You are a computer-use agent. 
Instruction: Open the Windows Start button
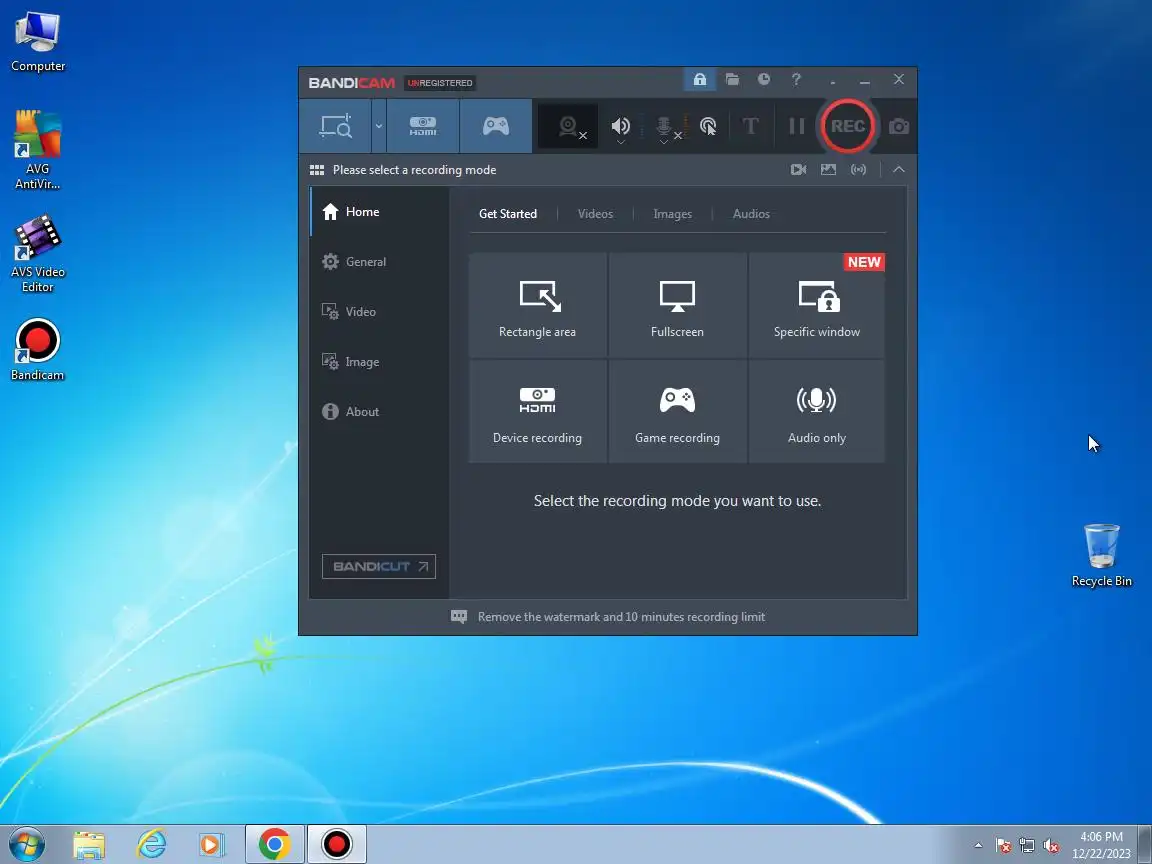click(x=26, y=844)
